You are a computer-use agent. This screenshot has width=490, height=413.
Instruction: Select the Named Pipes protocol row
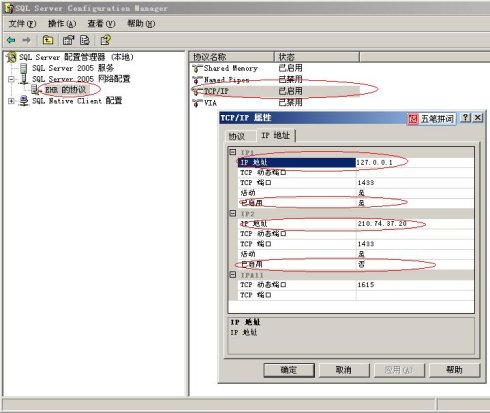tap(276, 80)
